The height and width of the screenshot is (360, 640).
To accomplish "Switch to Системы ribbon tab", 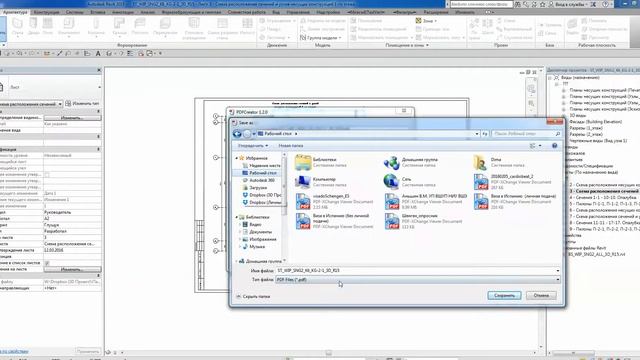I will coord(75,12).
